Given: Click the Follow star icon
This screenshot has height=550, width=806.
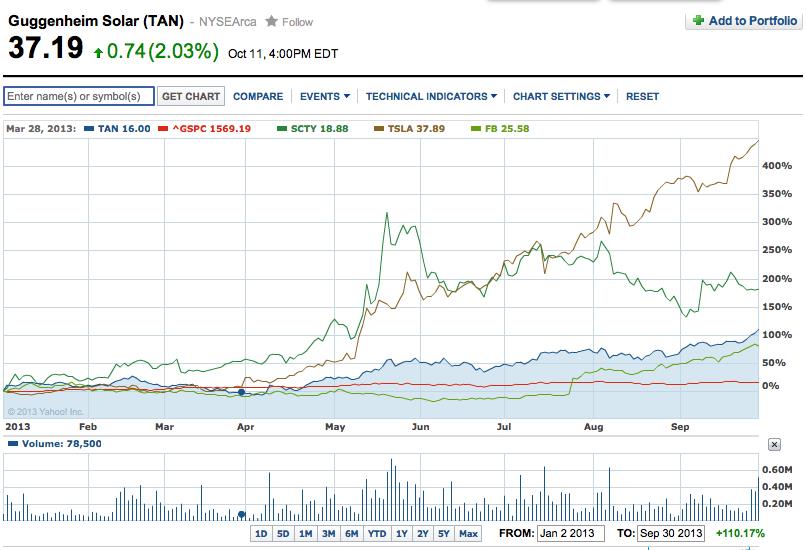Looking at the screenshot, I should click(x=271, y=22).
